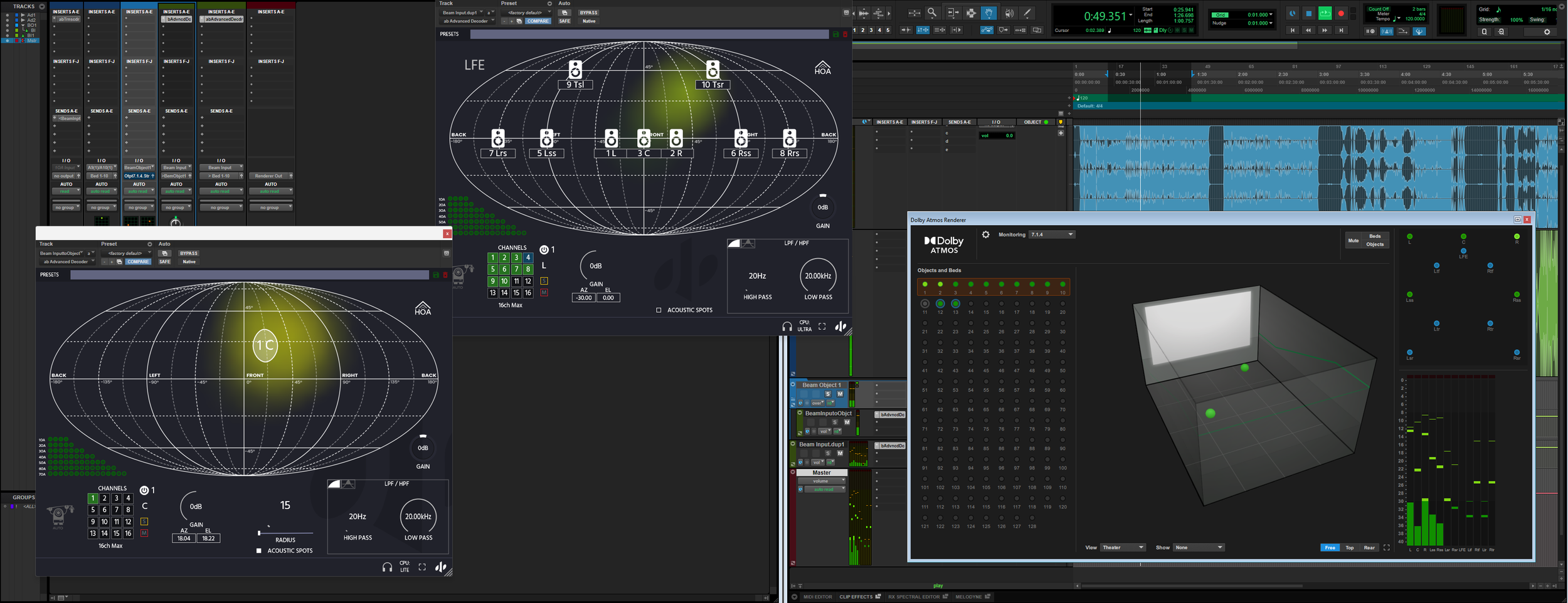
Task: Click the red Record button
Action: (1341, 13)
